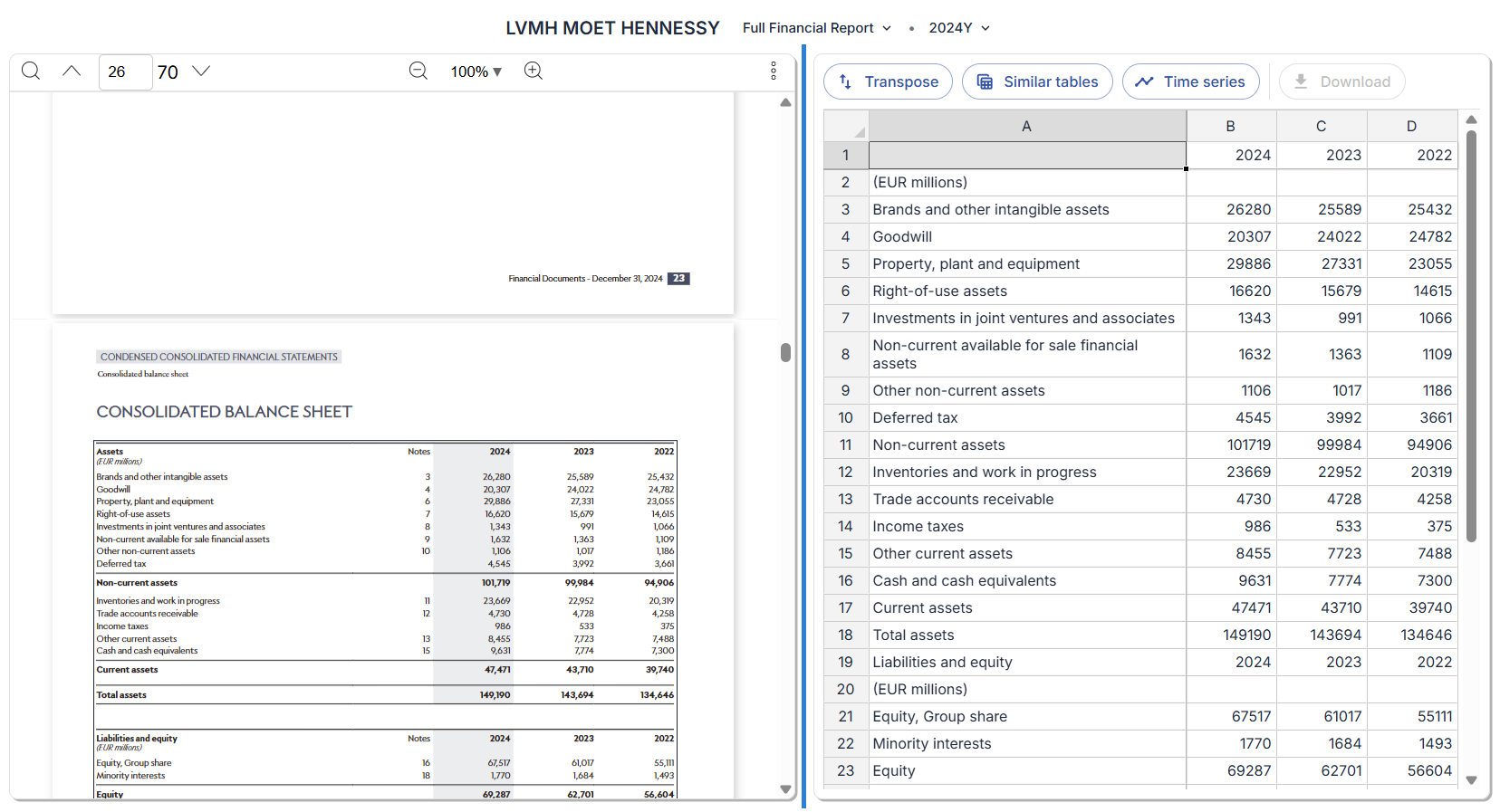Click 'Equity, Group share' spreadsheet cell
The width and height of the screenshot is (1500, 812).
1027,716
